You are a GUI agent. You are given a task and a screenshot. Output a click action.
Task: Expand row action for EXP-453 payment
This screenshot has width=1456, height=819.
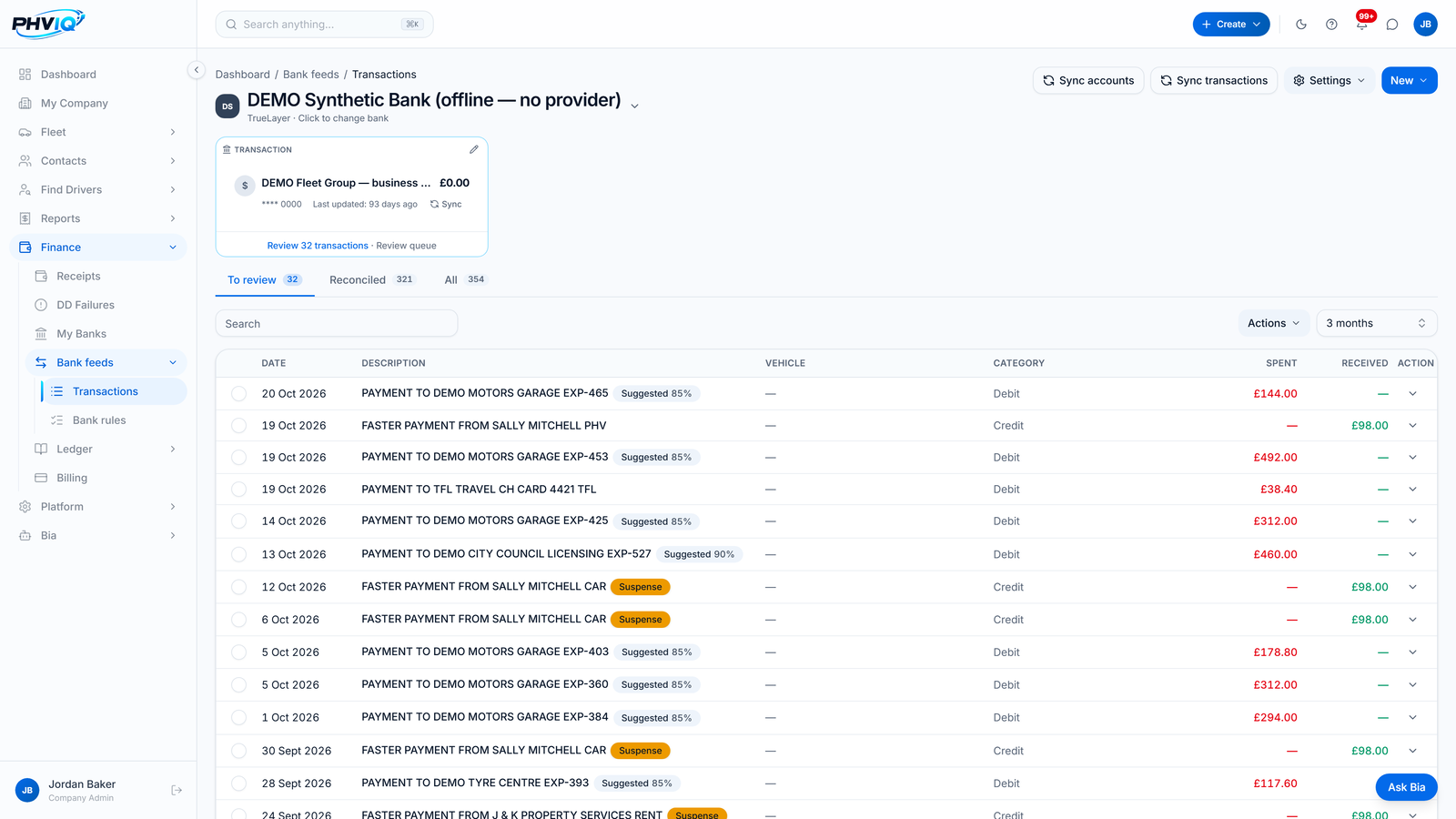[1412, 458]
